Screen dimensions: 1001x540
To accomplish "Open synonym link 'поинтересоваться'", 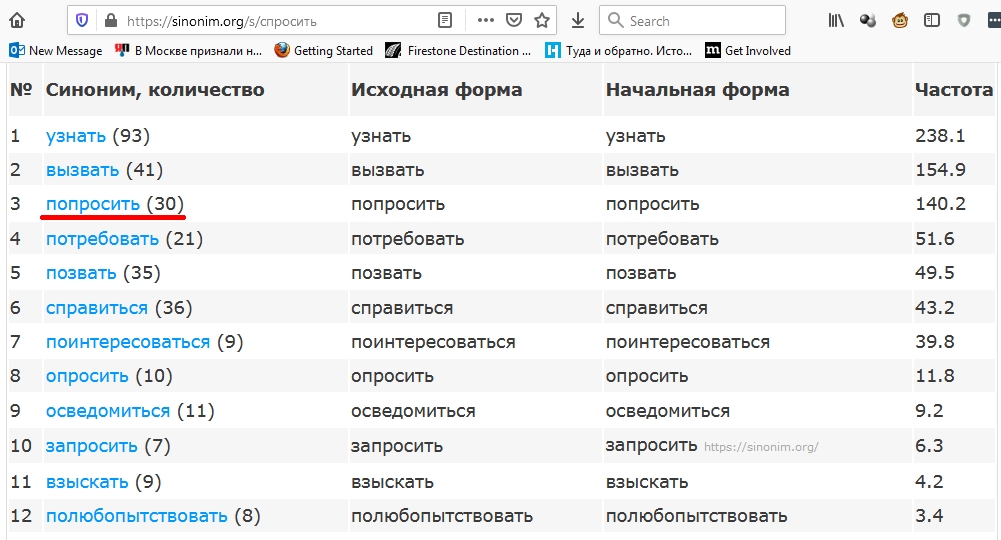I will click(128, 342).
